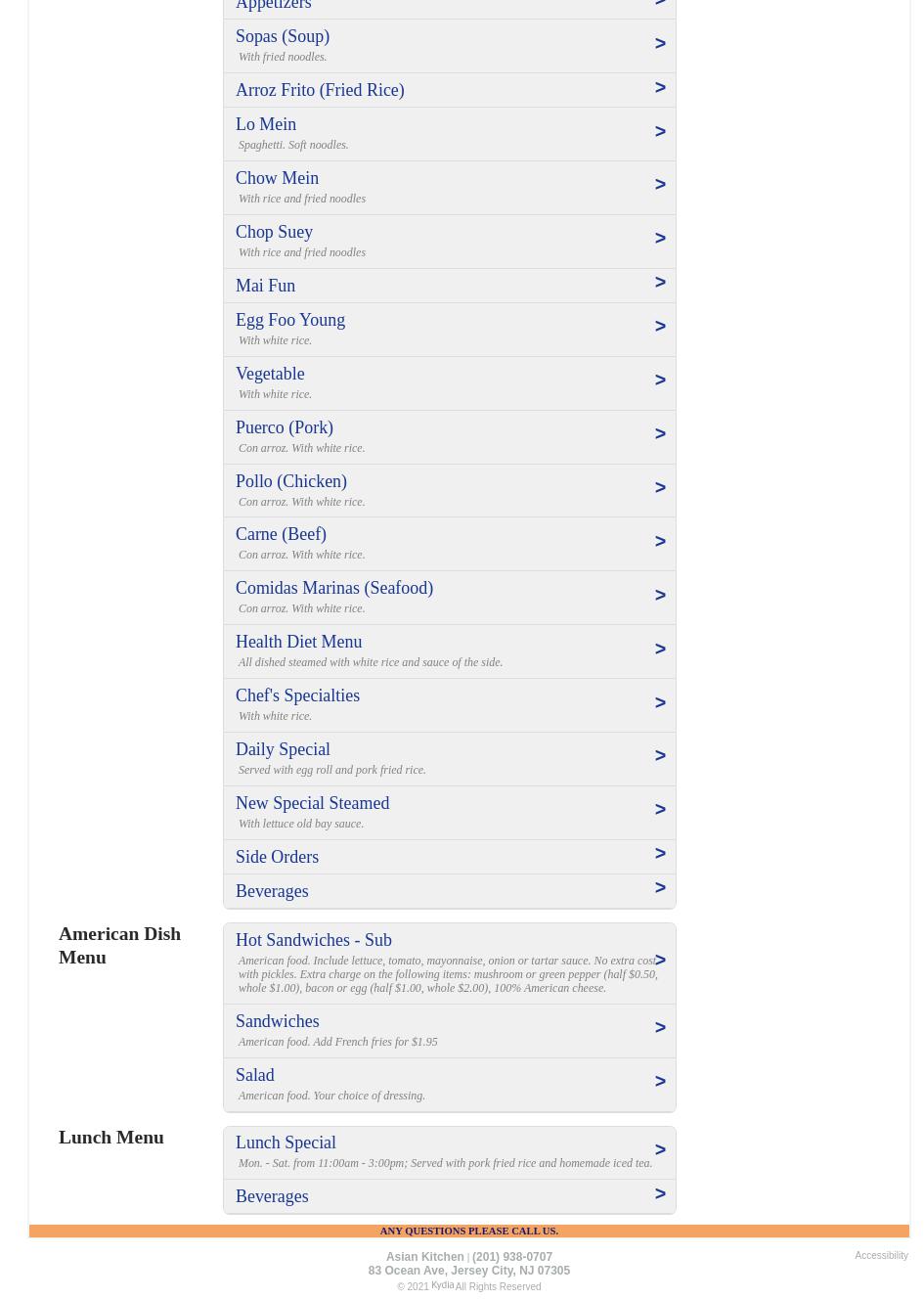Click the Lunch Special arrow icon
The height and width of the screenshot is (1299, 924).
[x=660, y=1149]
